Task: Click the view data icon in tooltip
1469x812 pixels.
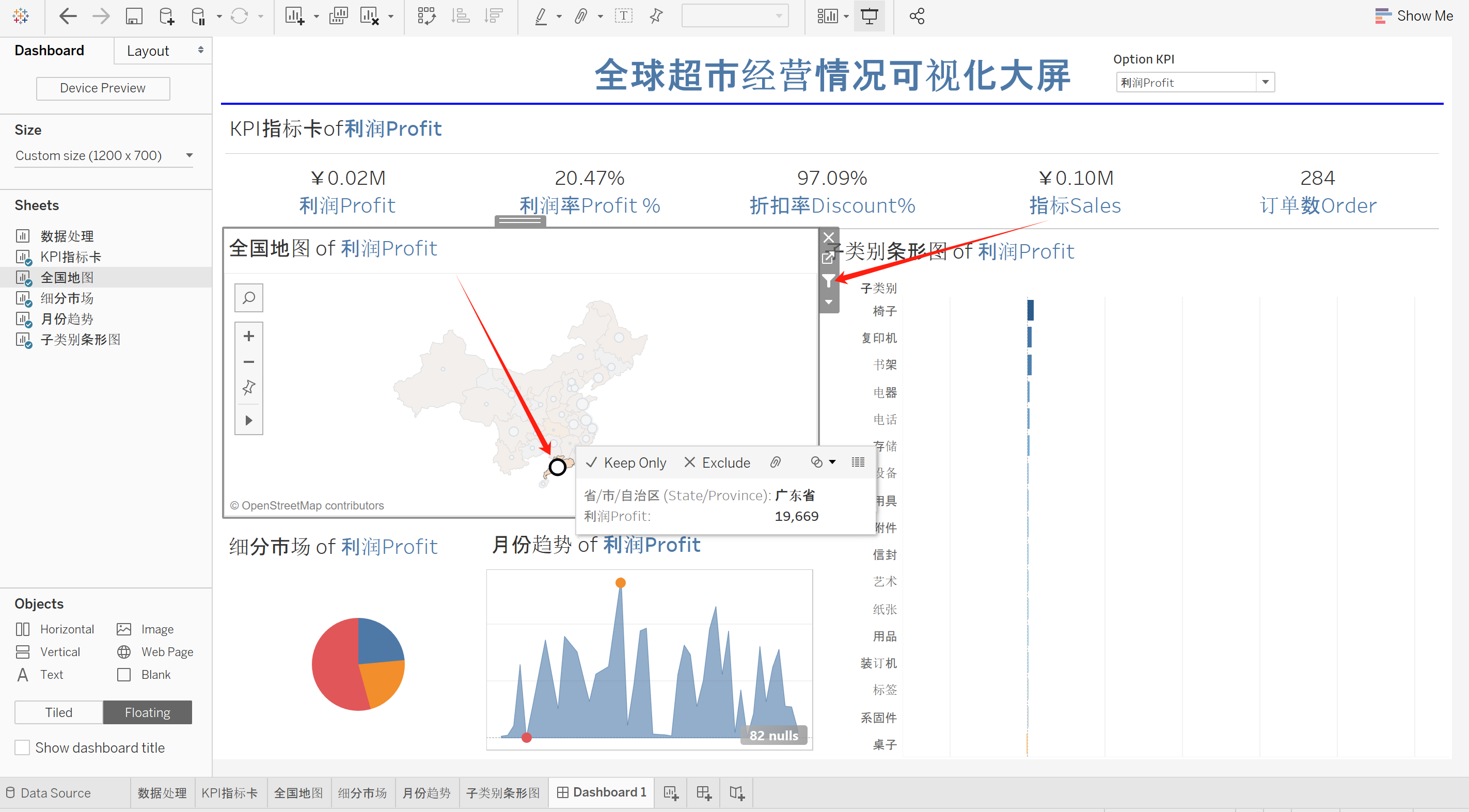Action: pyautogui.click(x=858, y=462)
